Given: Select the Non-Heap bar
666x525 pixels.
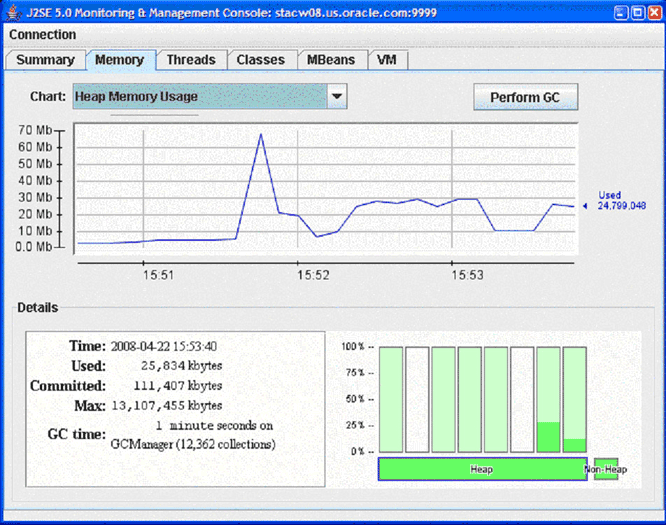Looking at the screenshot, I should pyautogui.click(x=605, y=469).
